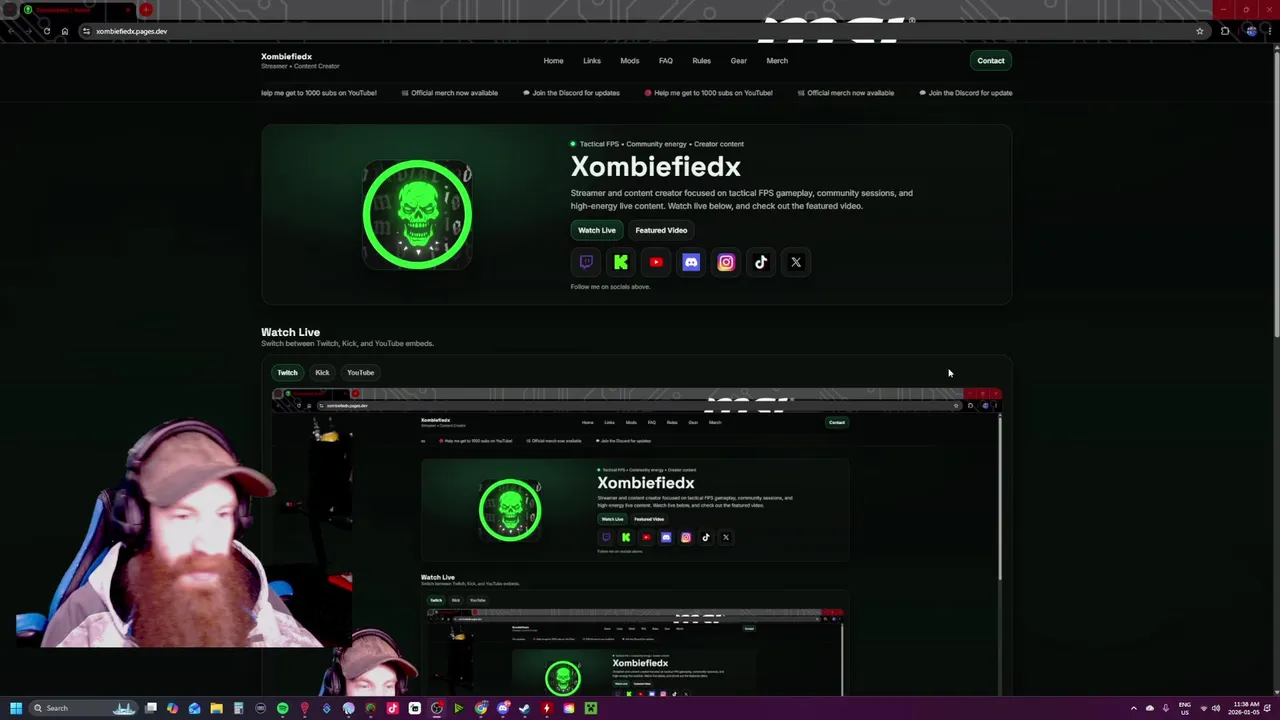Open Mods in site navigation
This screenshot has height=720, width=1280.
[629, 60]
